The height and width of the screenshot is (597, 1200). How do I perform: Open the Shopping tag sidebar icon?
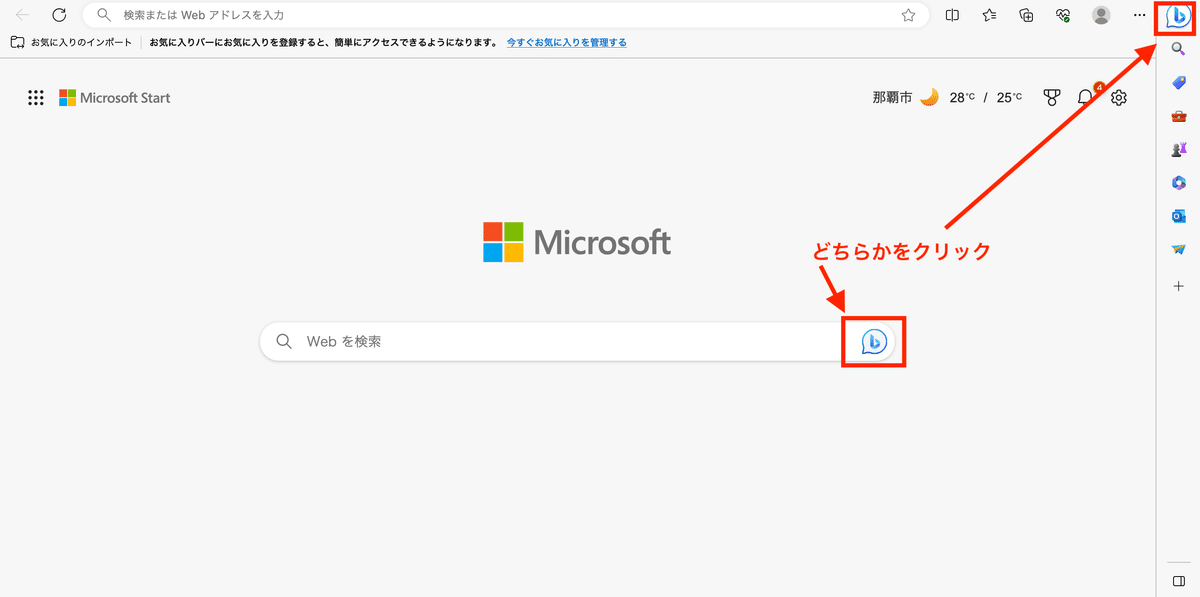tap(1178, 82)
